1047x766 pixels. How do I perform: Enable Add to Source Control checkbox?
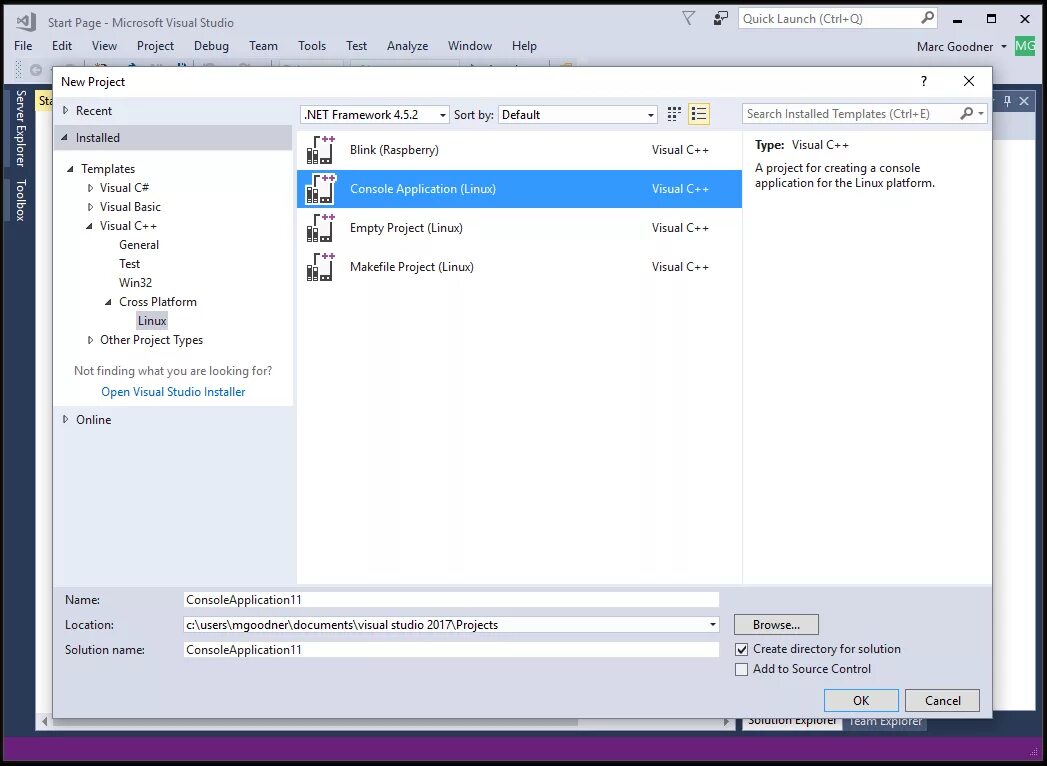pyautogui.click(x=741, y=669)
